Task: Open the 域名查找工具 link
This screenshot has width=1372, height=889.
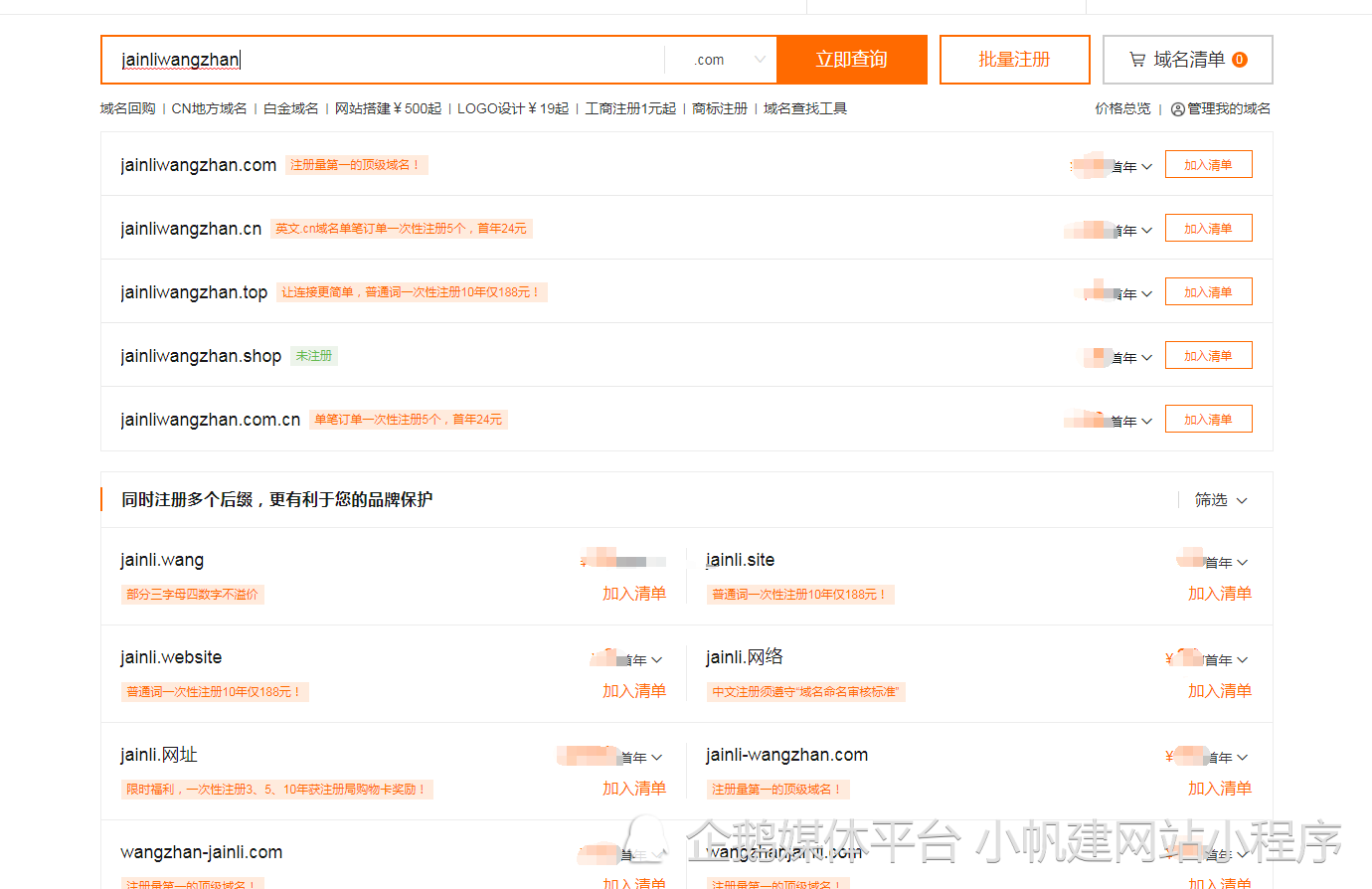Action: click(x=805, y=108)
